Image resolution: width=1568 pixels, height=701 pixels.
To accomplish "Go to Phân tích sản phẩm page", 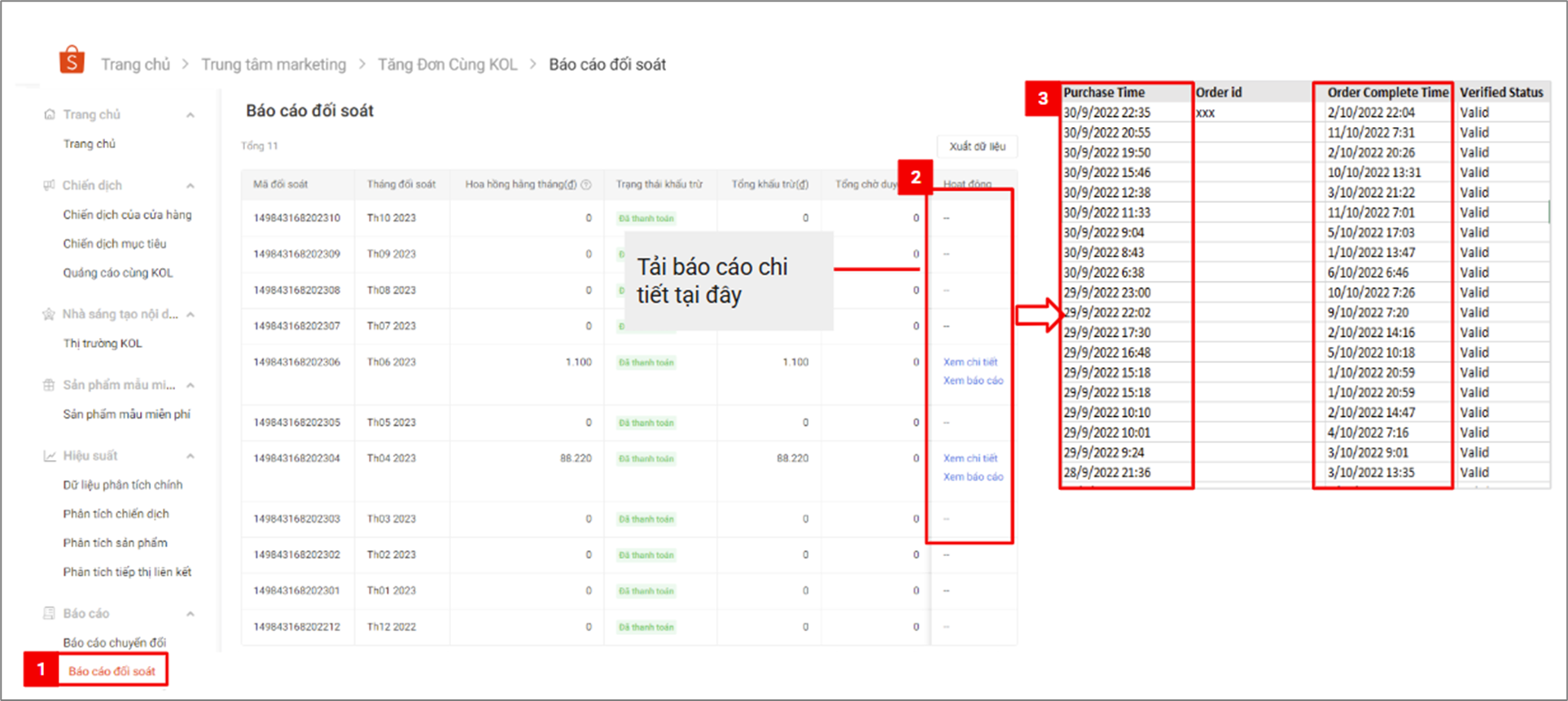I will [x=115, y=543].
